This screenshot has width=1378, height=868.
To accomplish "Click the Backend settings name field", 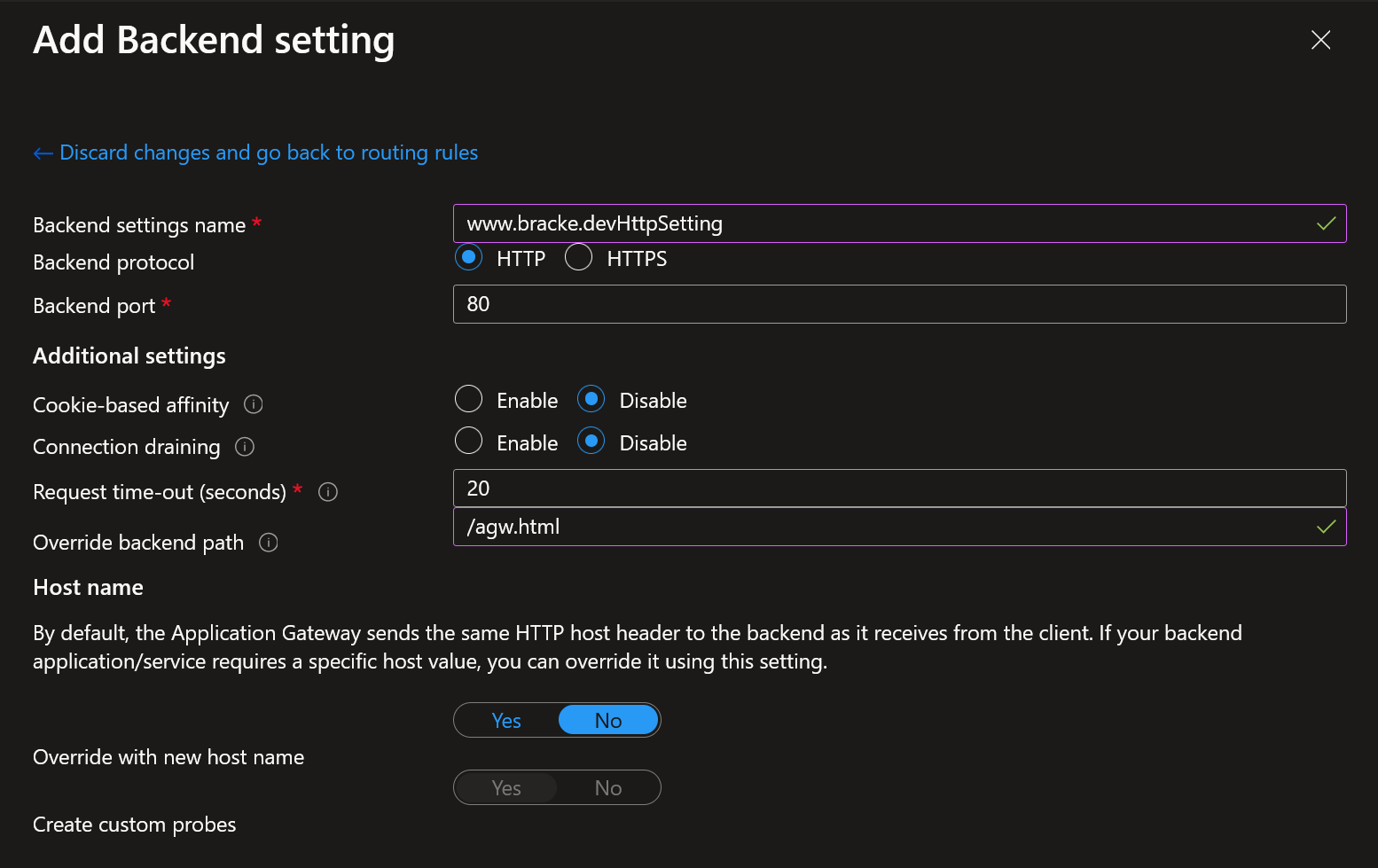I will click(x=887, y=223).
